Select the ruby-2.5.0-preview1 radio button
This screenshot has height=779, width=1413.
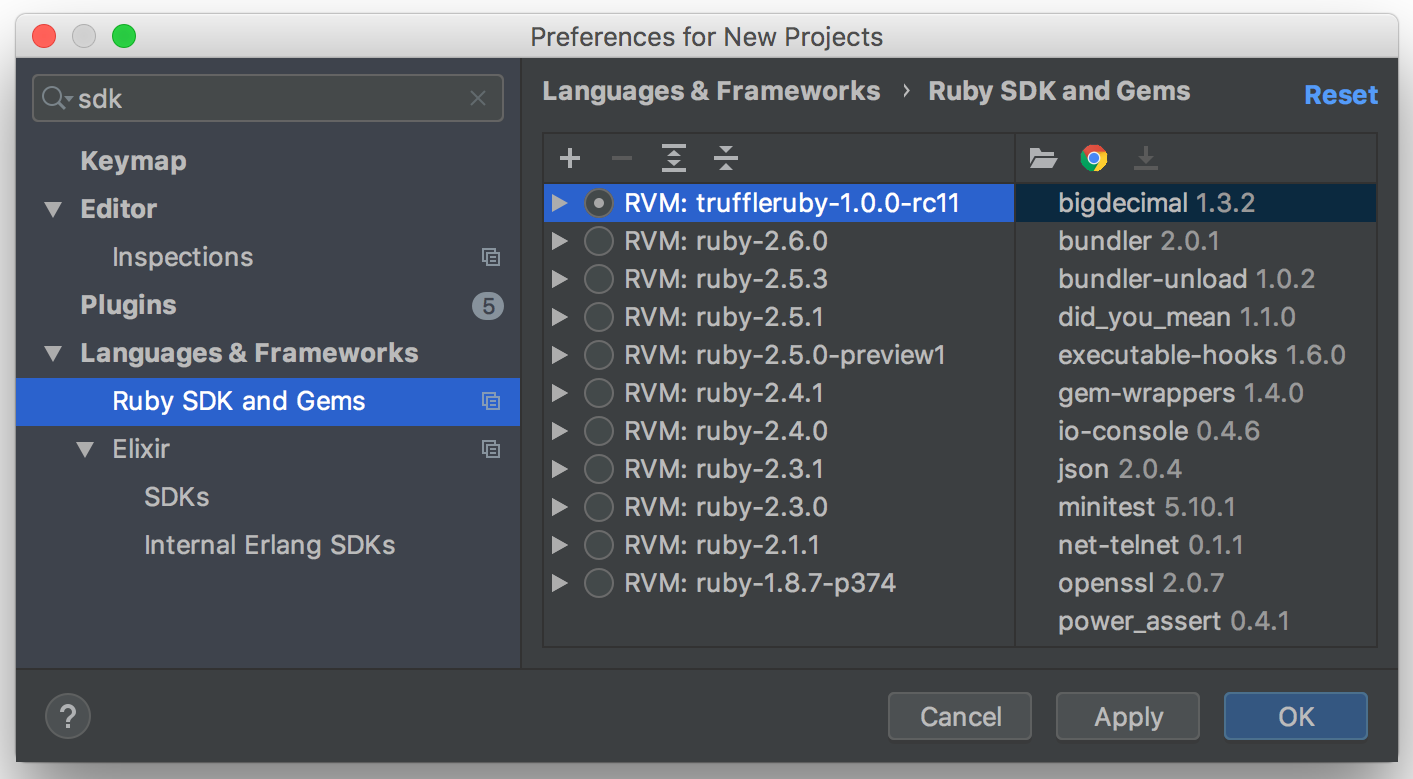[598, 355]
